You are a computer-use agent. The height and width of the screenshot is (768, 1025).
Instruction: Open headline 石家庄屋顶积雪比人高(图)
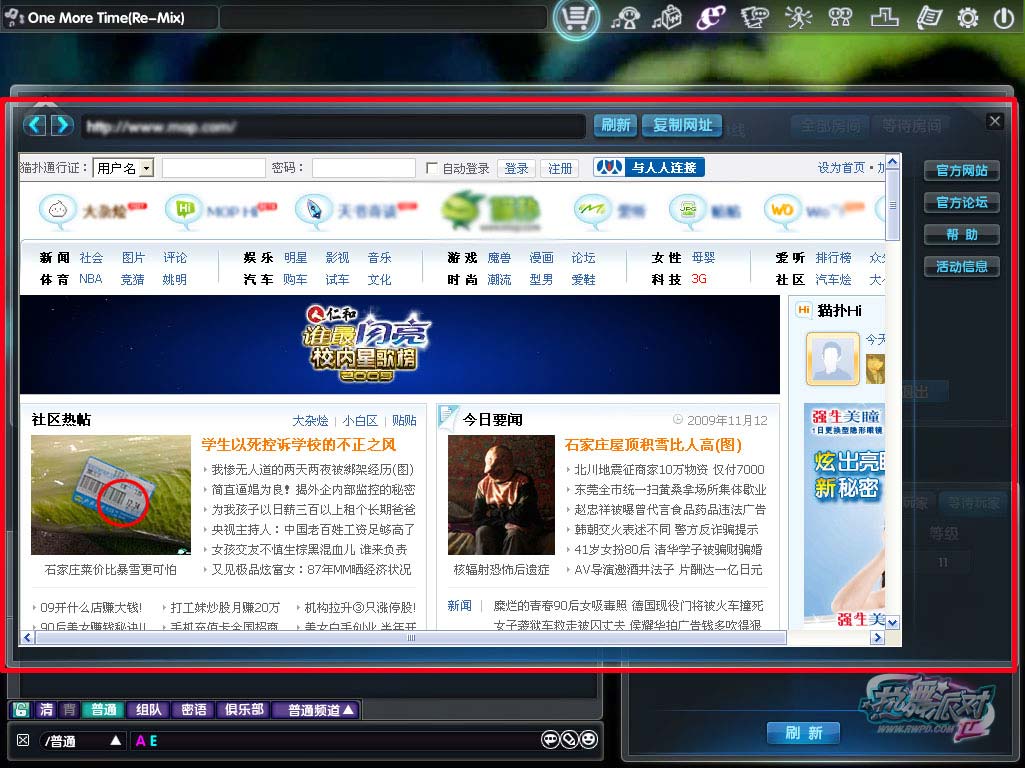[653, 445]
